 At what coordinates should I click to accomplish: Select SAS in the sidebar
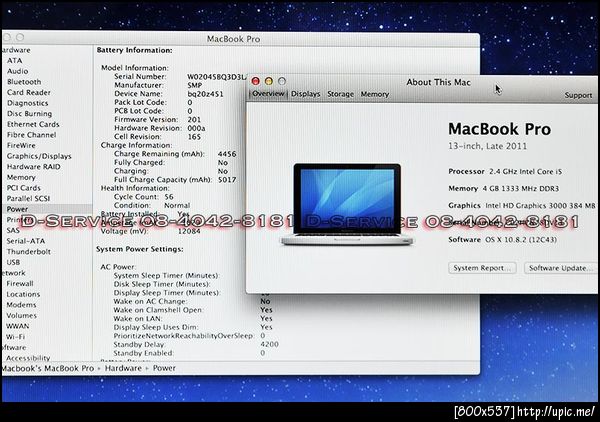click(13, 230)
